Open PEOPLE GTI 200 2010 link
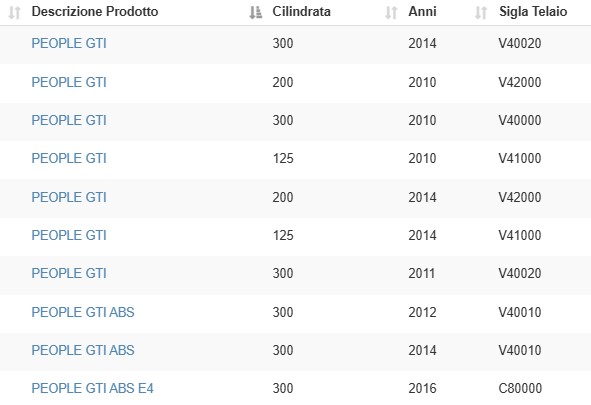Viewport: 591px width, 405px height. click(69, 82)
